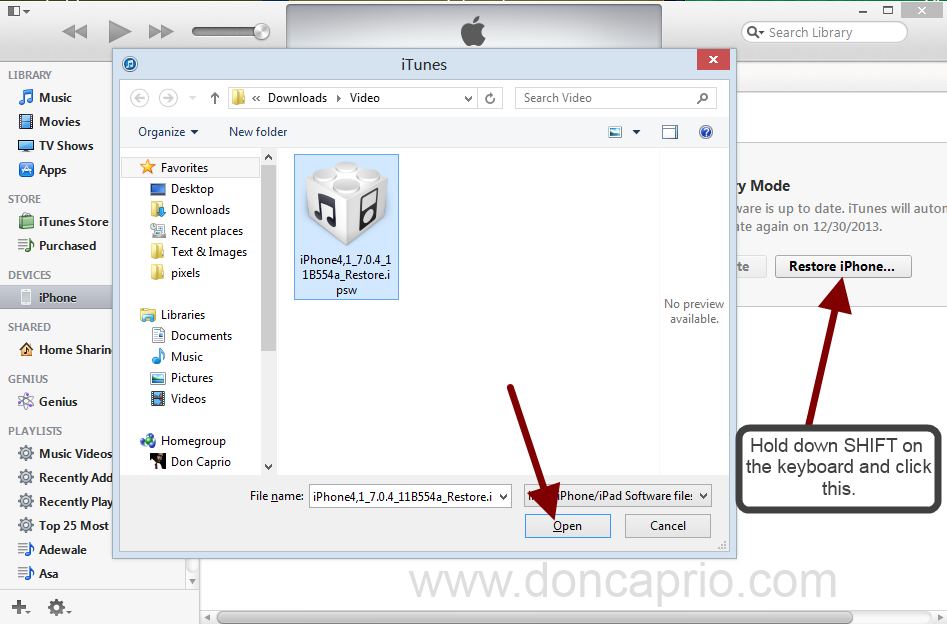Click the Downloads breadcrumb in address bar
The width and height of the screenshot is (947, 624).
(297, 98)
